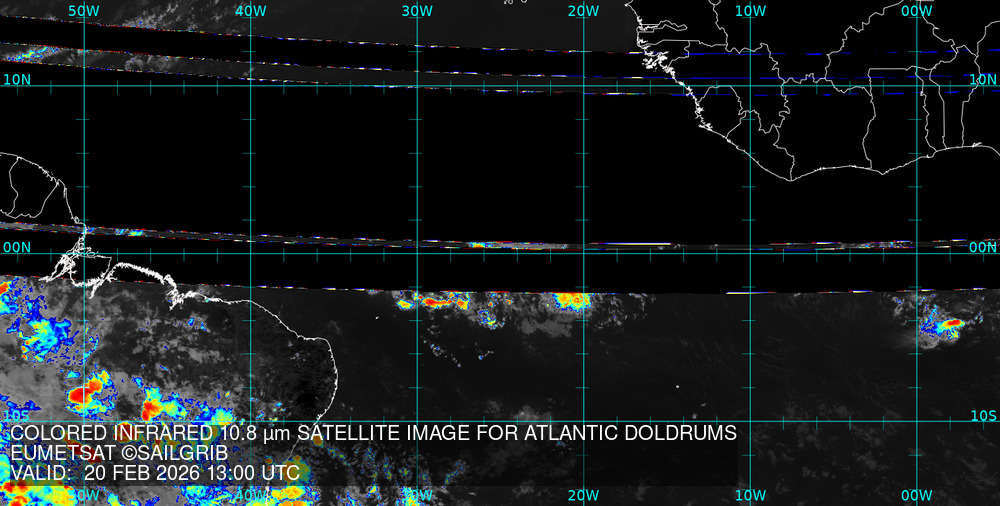This screenshot has height=506, width=1000.
Task: Click the 30W longitude label at top edge
Action: pos(416,10)
